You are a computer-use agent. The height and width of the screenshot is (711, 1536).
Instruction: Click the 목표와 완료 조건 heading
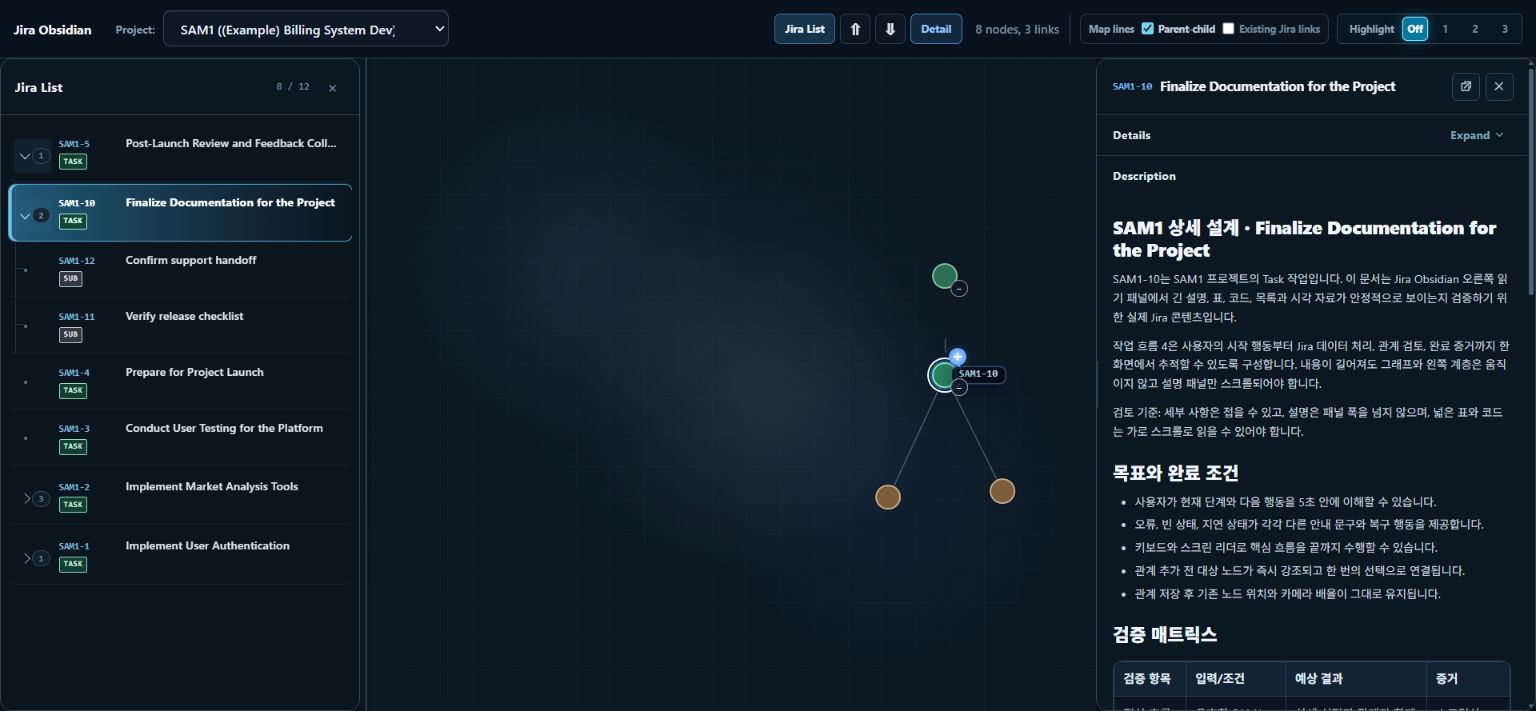point(1175,472)
